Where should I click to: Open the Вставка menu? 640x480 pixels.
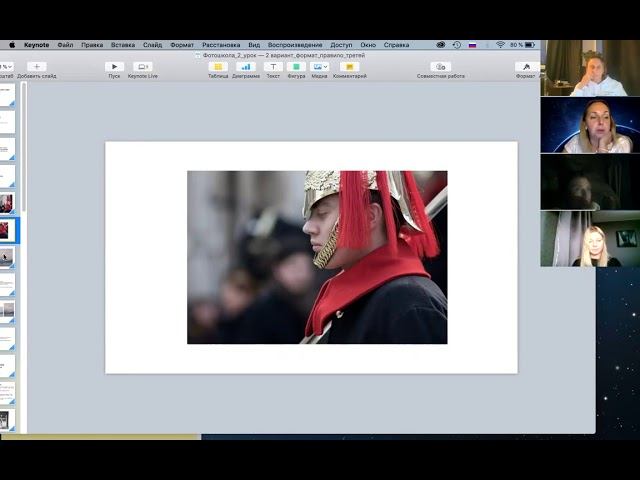(x=123, y=45)
